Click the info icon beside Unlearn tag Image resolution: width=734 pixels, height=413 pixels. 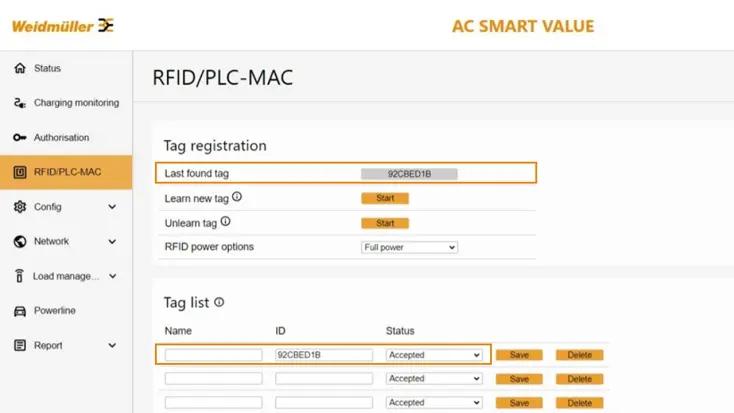tap(225, 222)
